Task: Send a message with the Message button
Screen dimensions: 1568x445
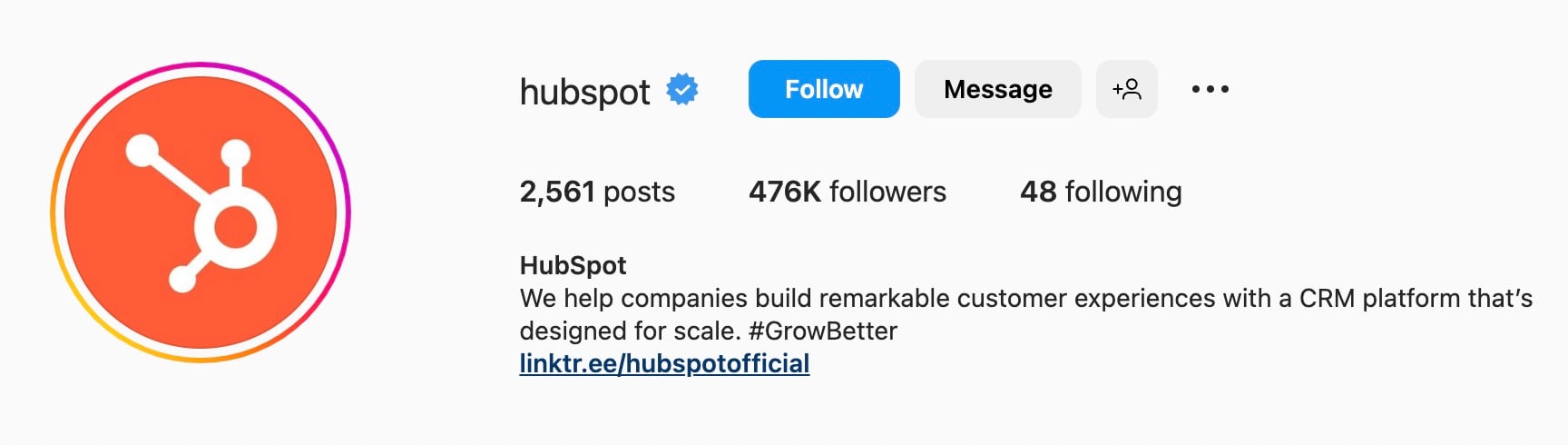Action: (x=997, y=89)
